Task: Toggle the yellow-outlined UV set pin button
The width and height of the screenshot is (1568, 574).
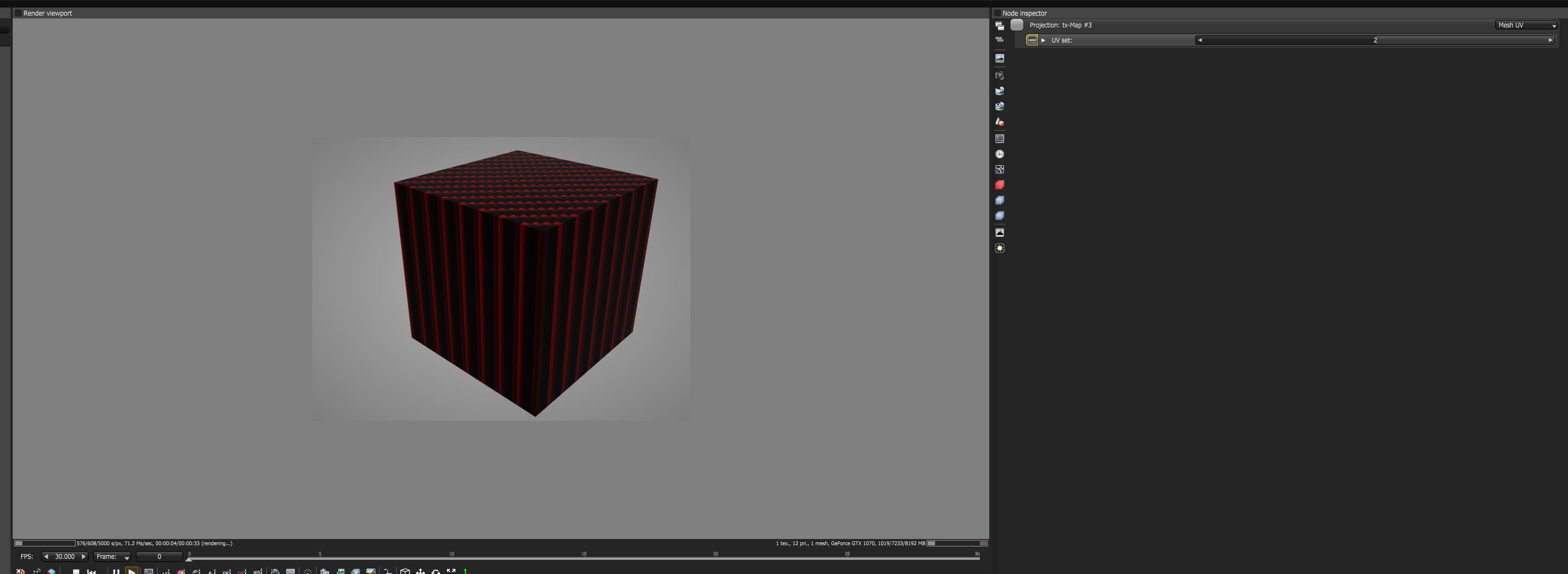Action: [x=1032, y=40]
